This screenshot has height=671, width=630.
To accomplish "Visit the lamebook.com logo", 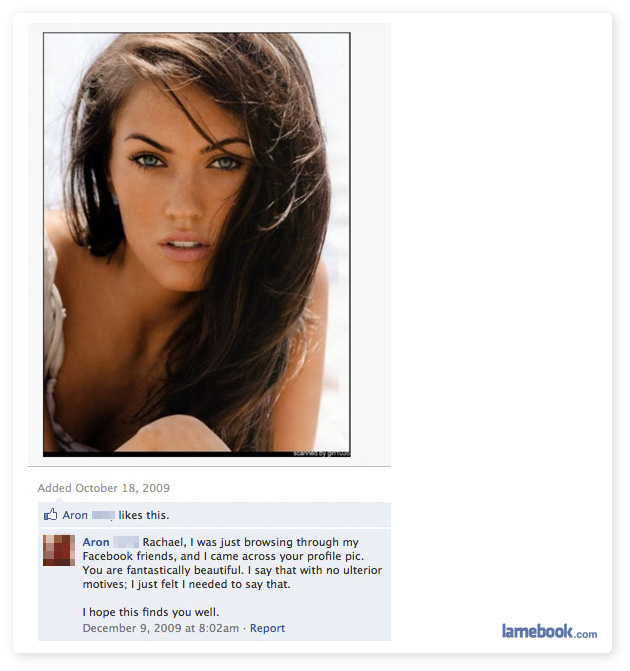I will pos(550,632).
